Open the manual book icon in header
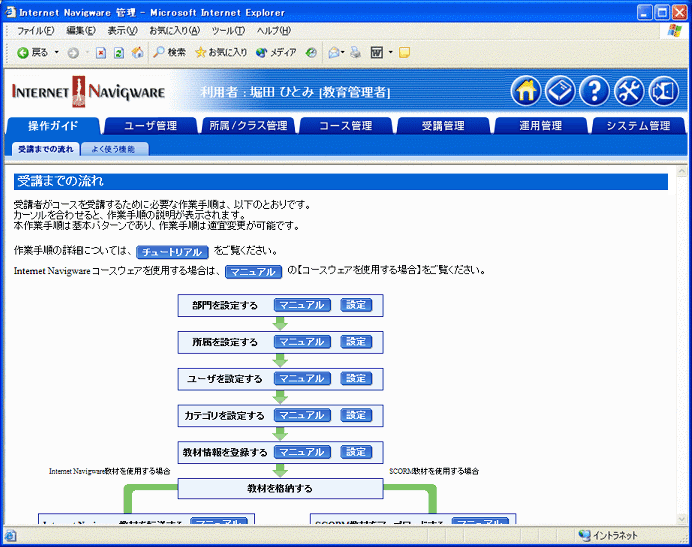 pos(560,91)
